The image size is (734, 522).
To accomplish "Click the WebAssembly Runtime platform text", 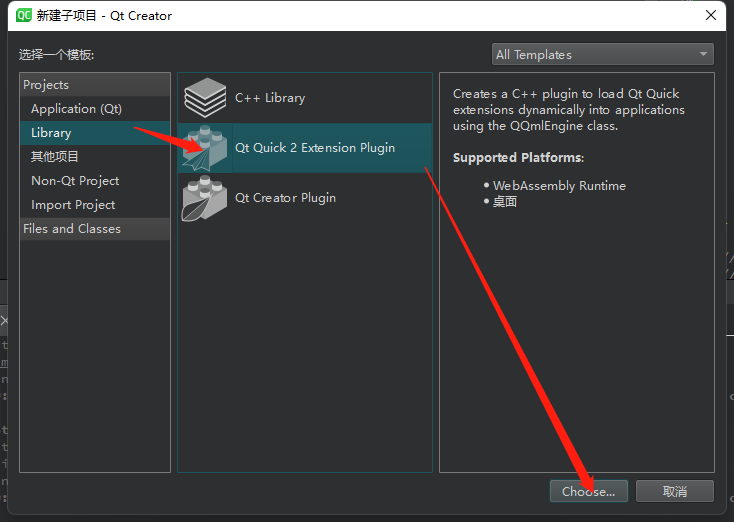I will click(x=559, y=186).
